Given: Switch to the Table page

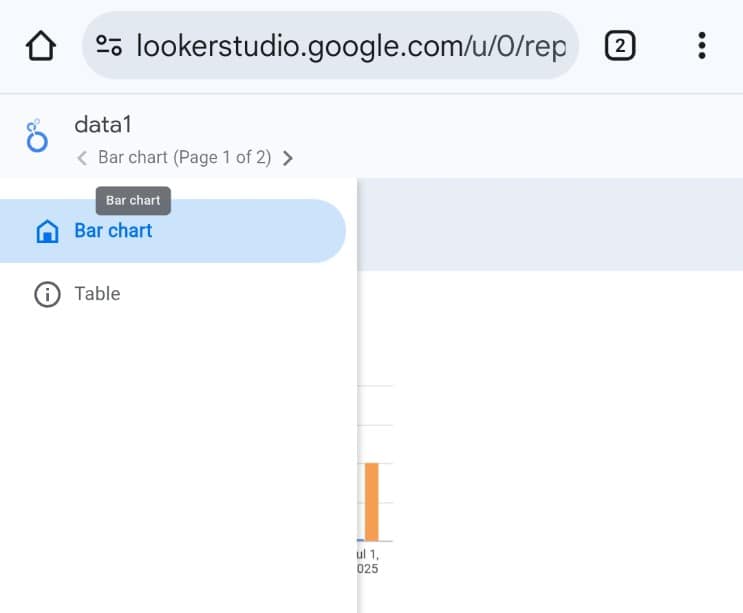Looking at the screenshot, I should [x=97, y=294].
